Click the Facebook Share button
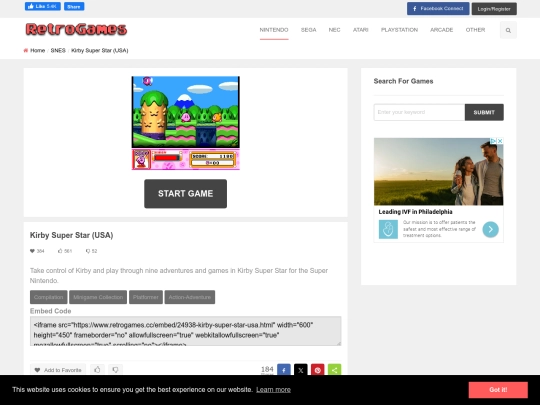The width and height of the screenshot is (540, 405). click(x=74, y=6)
